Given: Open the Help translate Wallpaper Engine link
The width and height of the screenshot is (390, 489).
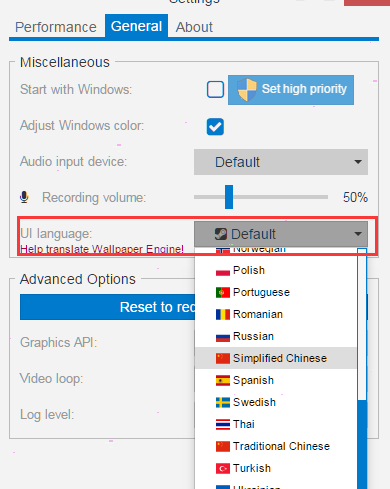Looking at the screenshot, I should 102,249.
